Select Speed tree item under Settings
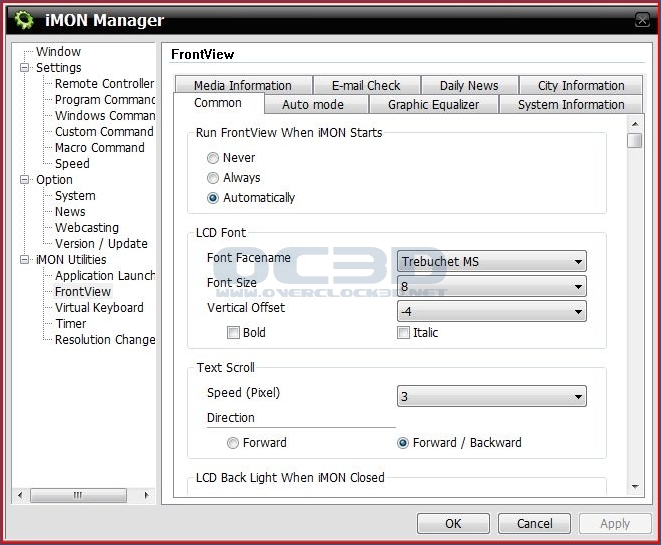 coord(72,164)
